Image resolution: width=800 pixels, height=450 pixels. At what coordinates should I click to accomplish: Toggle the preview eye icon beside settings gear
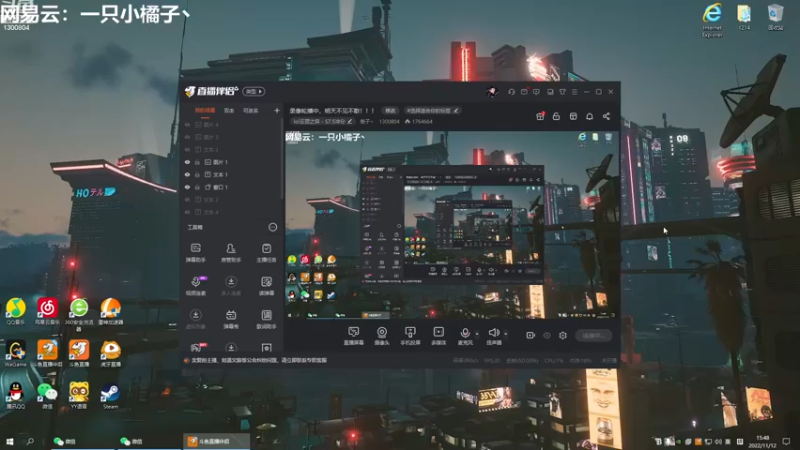[x=546, y=335]
